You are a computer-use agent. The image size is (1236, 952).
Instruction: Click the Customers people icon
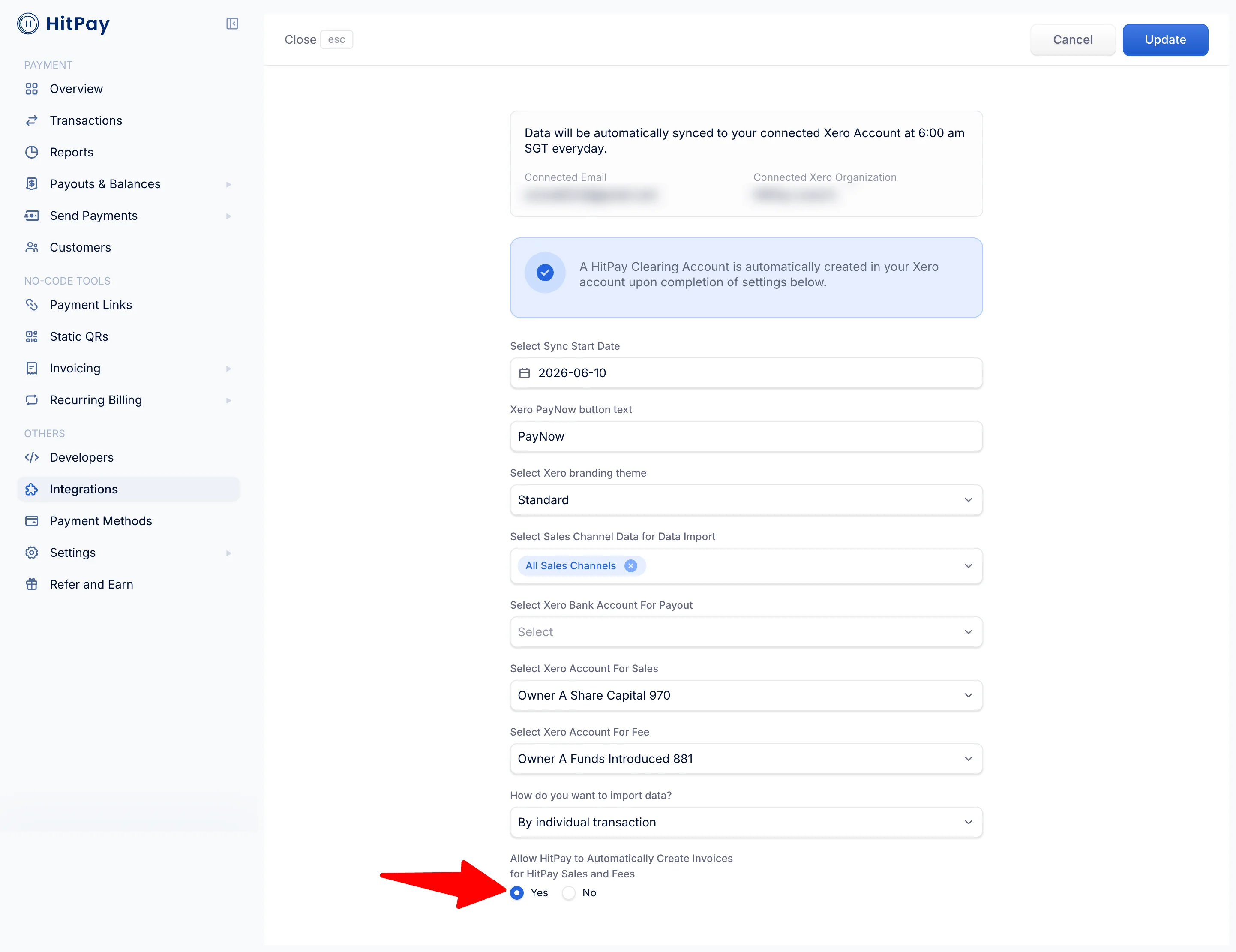(32, 247)
